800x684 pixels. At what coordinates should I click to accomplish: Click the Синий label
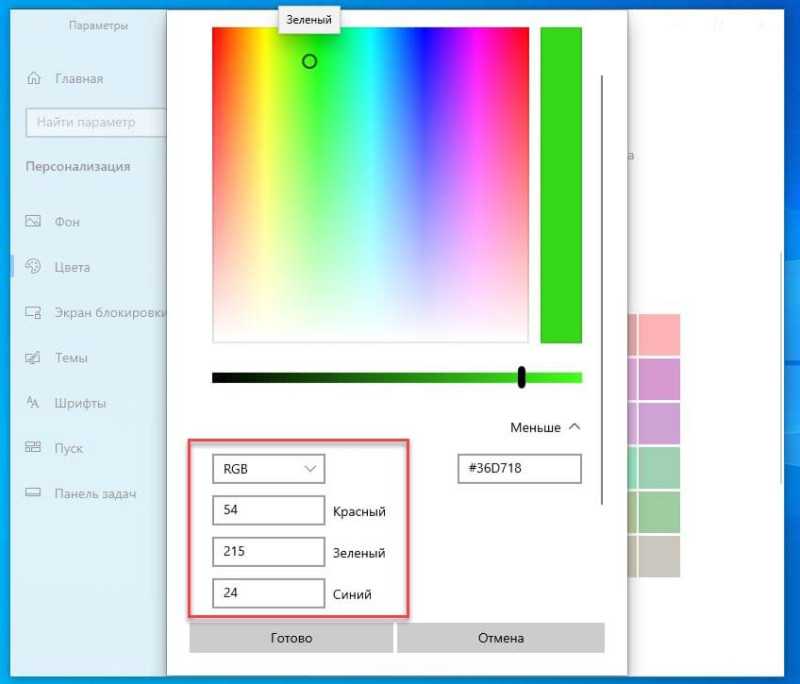click(x=352, y=594)
